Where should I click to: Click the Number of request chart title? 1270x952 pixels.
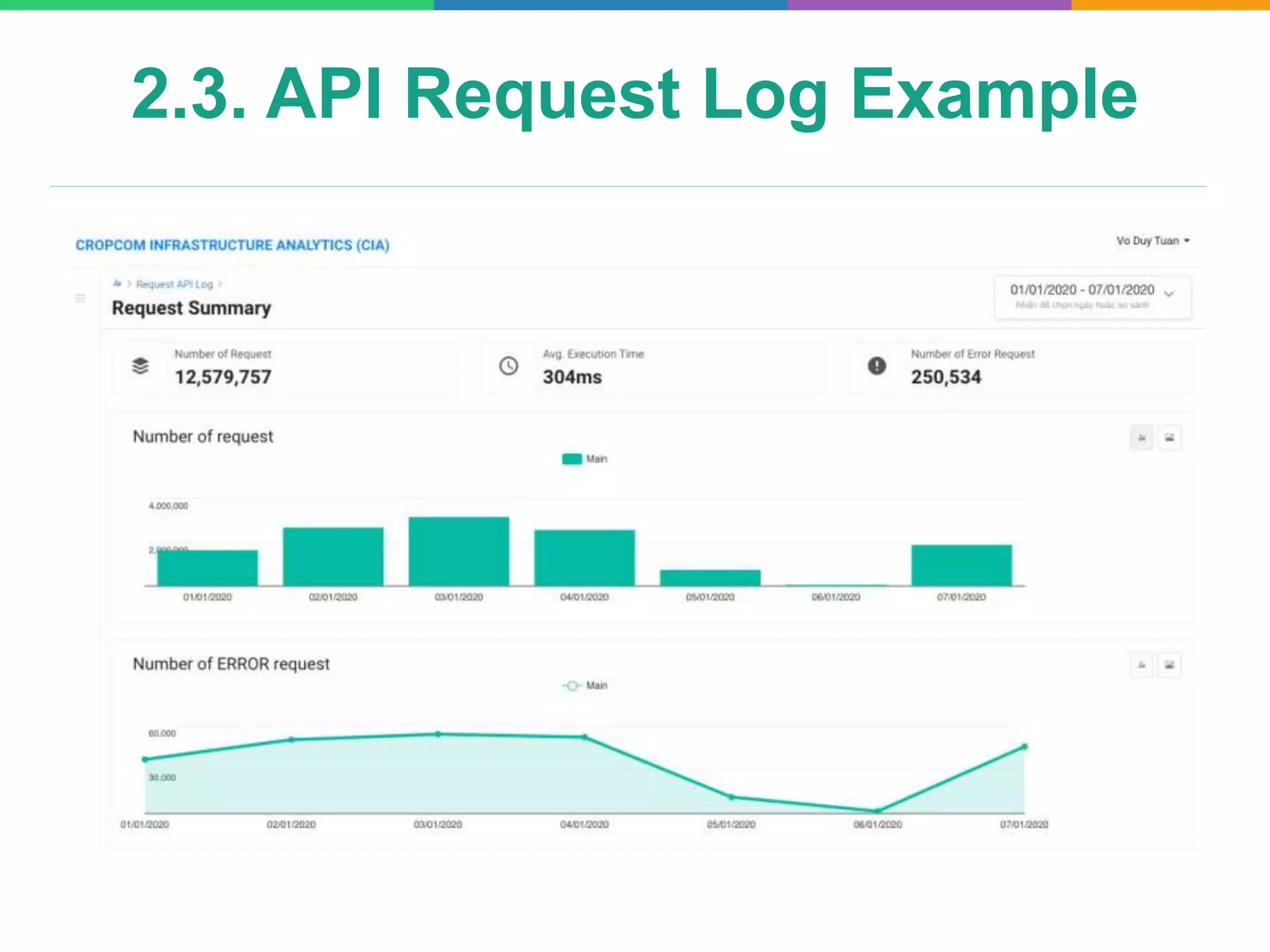(x=203, y=436)
